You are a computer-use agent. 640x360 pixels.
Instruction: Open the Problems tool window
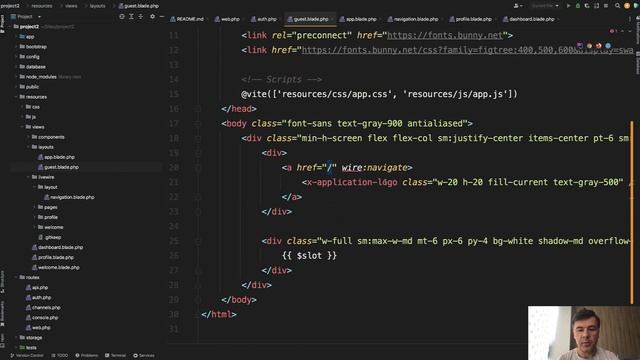point(87,356)
